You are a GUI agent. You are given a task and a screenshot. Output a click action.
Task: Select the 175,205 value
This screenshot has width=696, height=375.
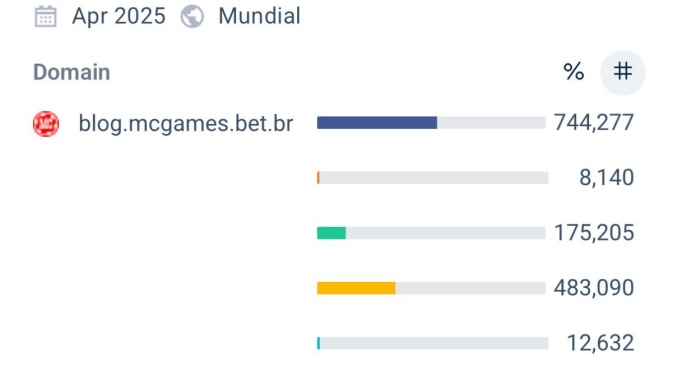[594, 233]
